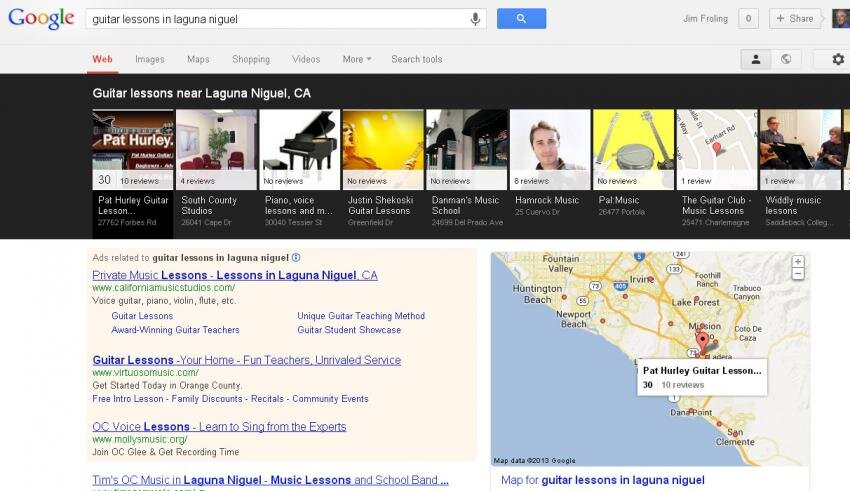Viewport: 850px width, 491px height.
Task: Click Unique Guitar Teaching Method sitelink
Action: point(361,316)
